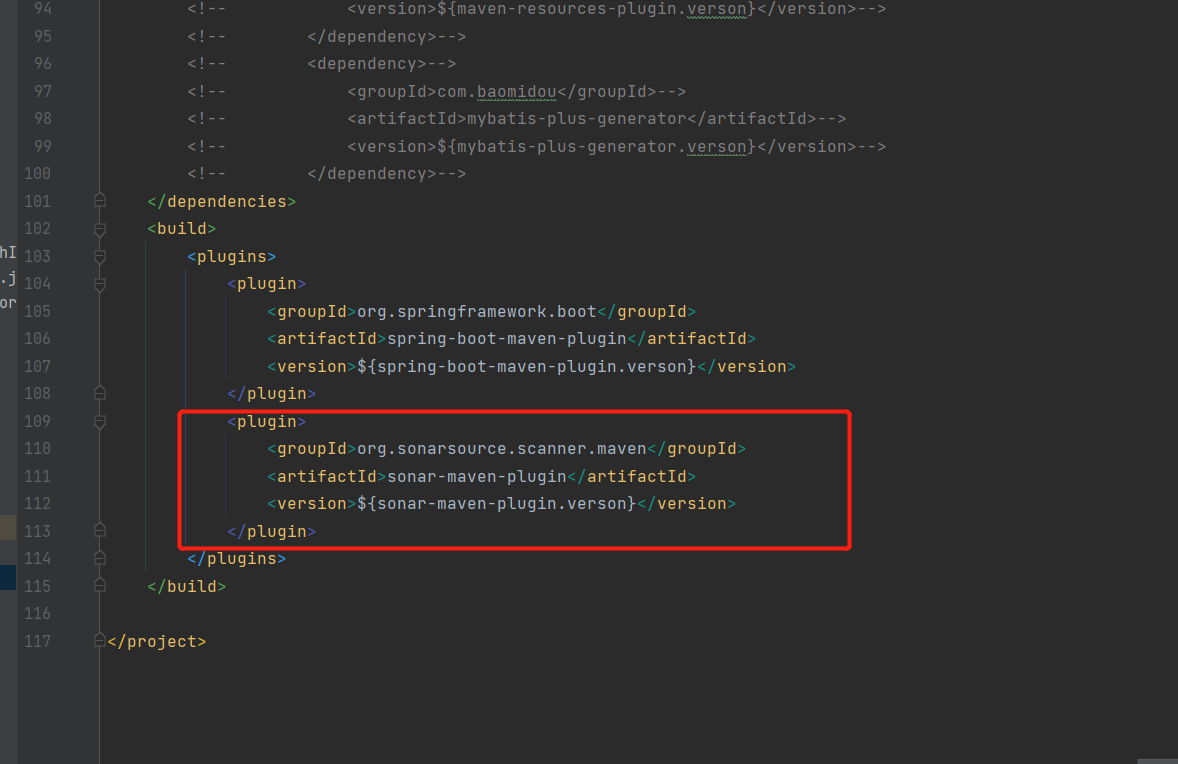Click the underlined 'verson' typo on line 94
This screenshot has width=1178, height=764.
point(715,9)
